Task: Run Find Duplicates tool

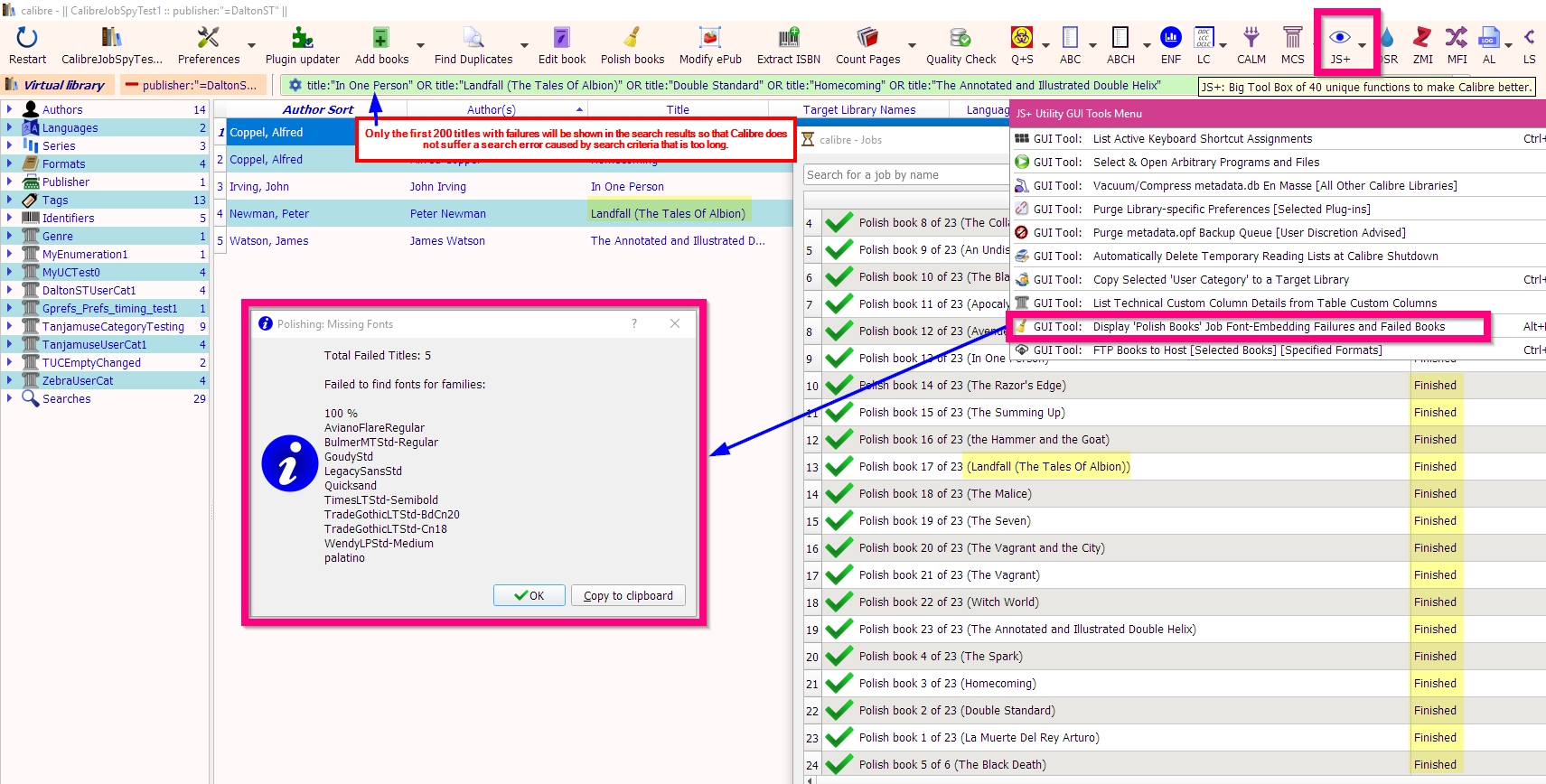Action: (x=473, y=37)
